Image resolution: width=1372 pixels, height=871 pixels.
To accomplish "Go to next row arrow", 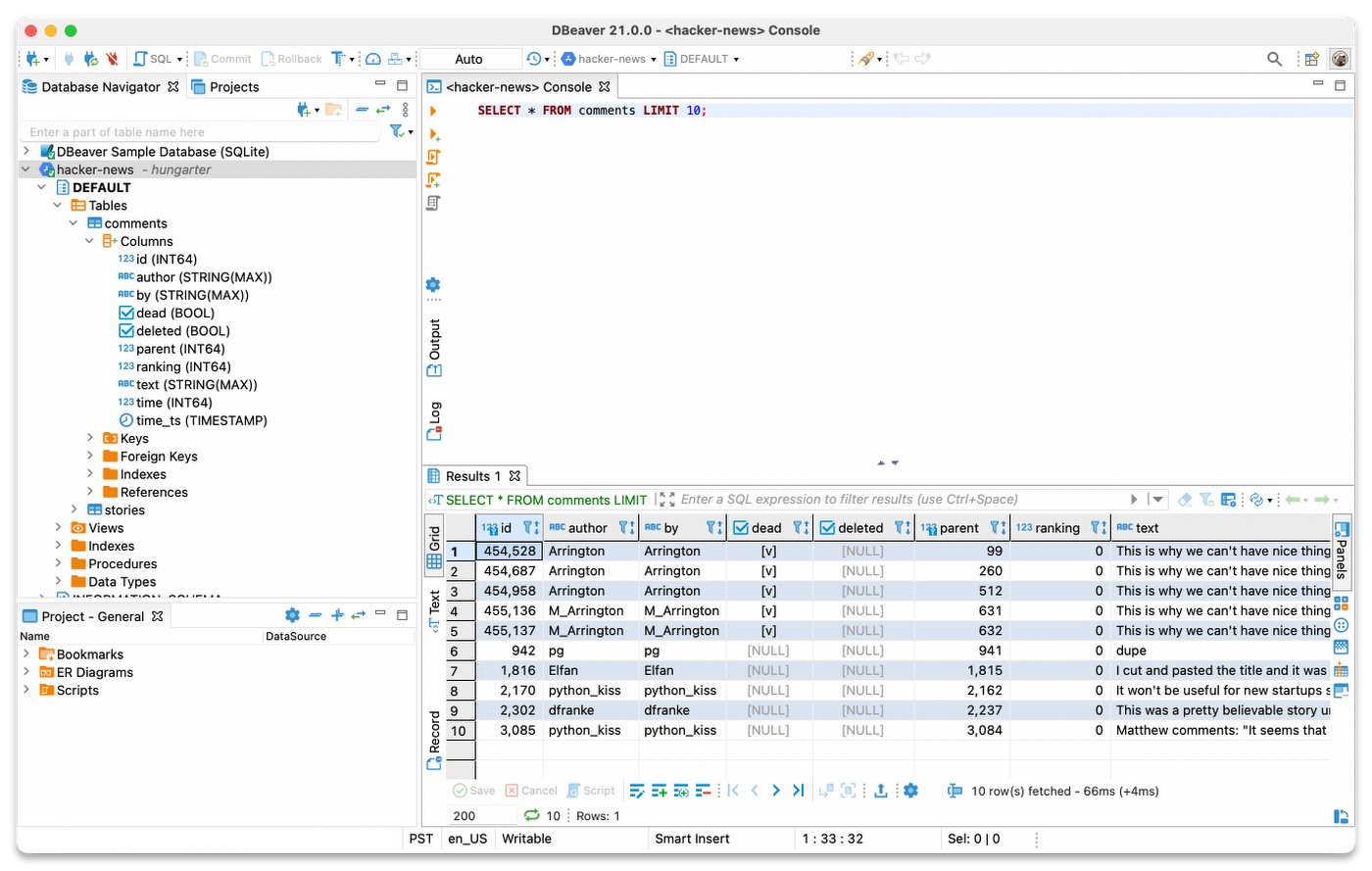I will pos(776,791).
